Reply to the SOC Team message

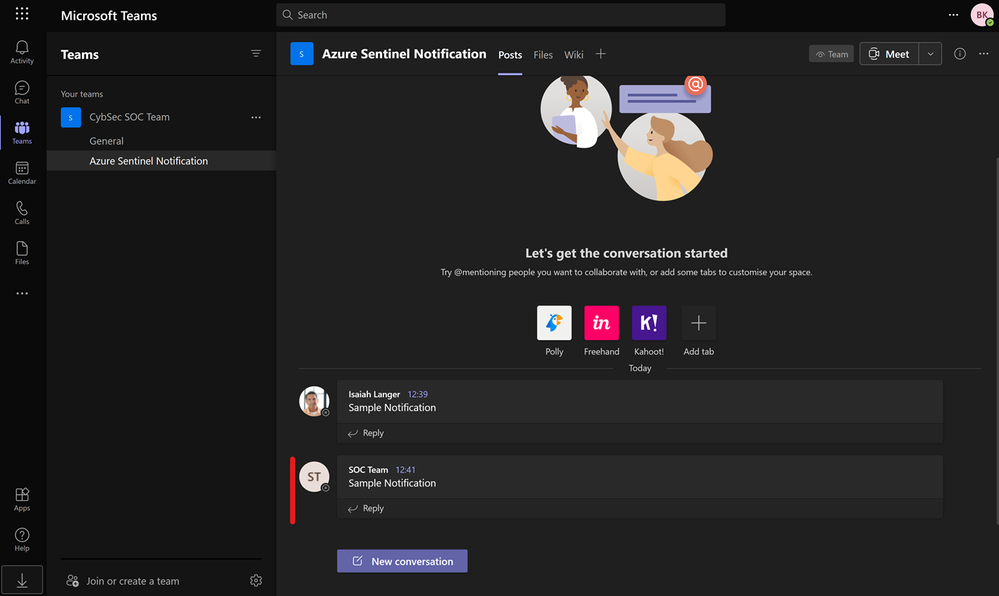[x=366, y=508]
